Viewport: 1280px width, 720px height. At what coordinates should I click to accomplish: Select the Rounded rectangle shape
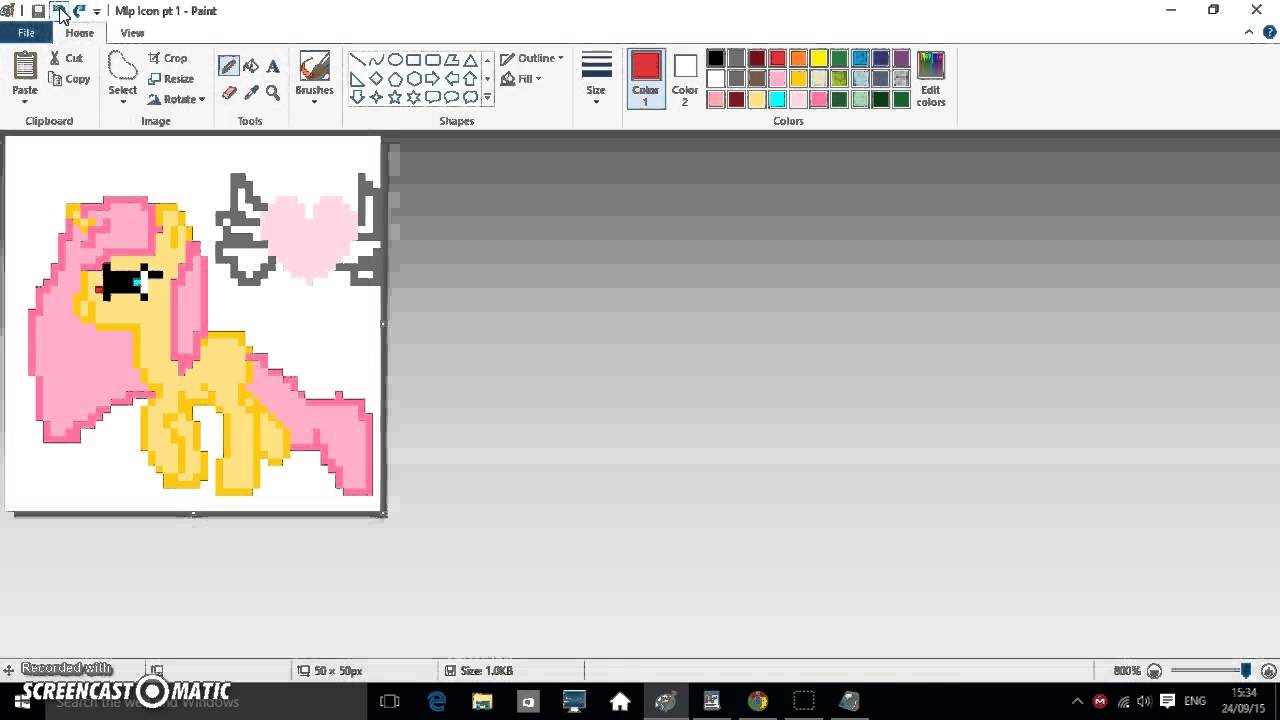[x=432, y=60]
